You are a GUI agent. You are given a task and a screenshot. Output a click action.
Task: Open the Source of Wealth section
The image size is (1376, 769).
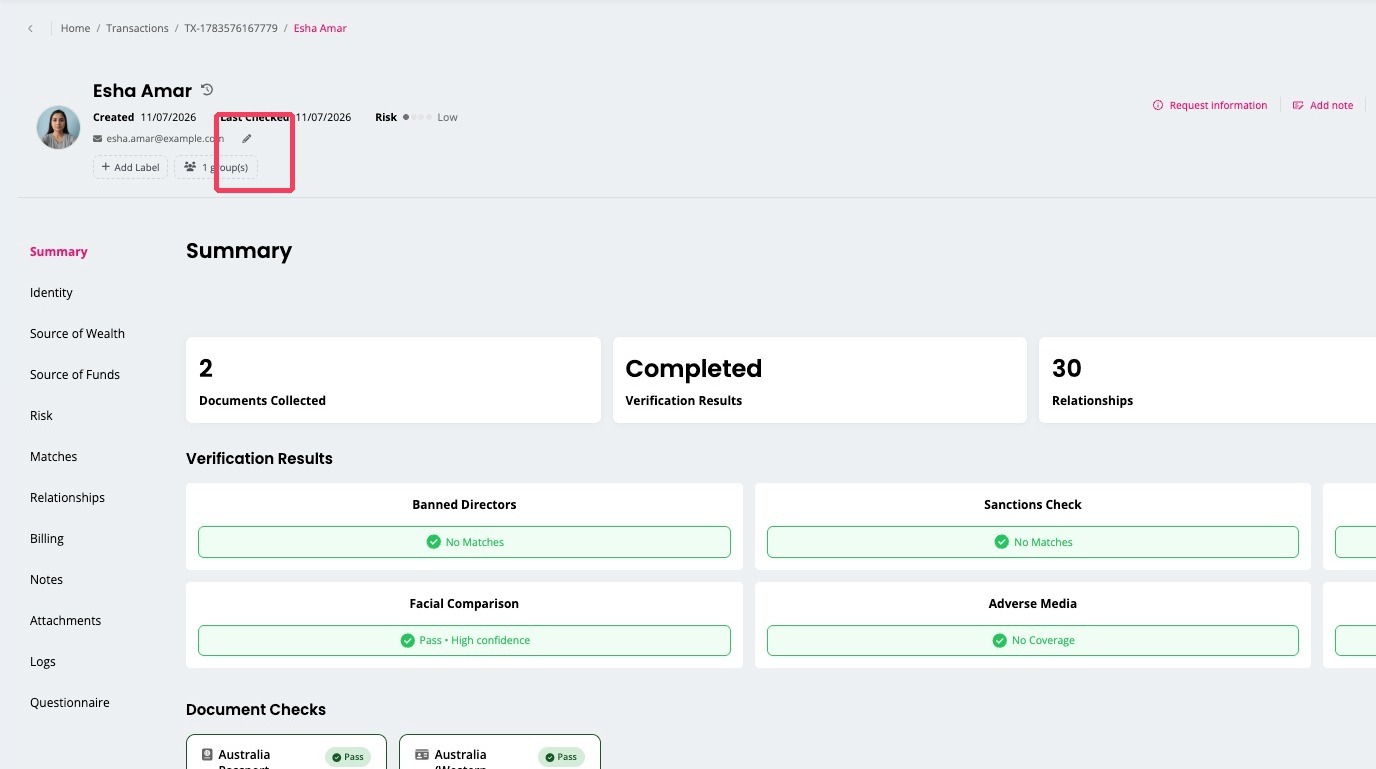pyautogui.click(x=77, y=334)
